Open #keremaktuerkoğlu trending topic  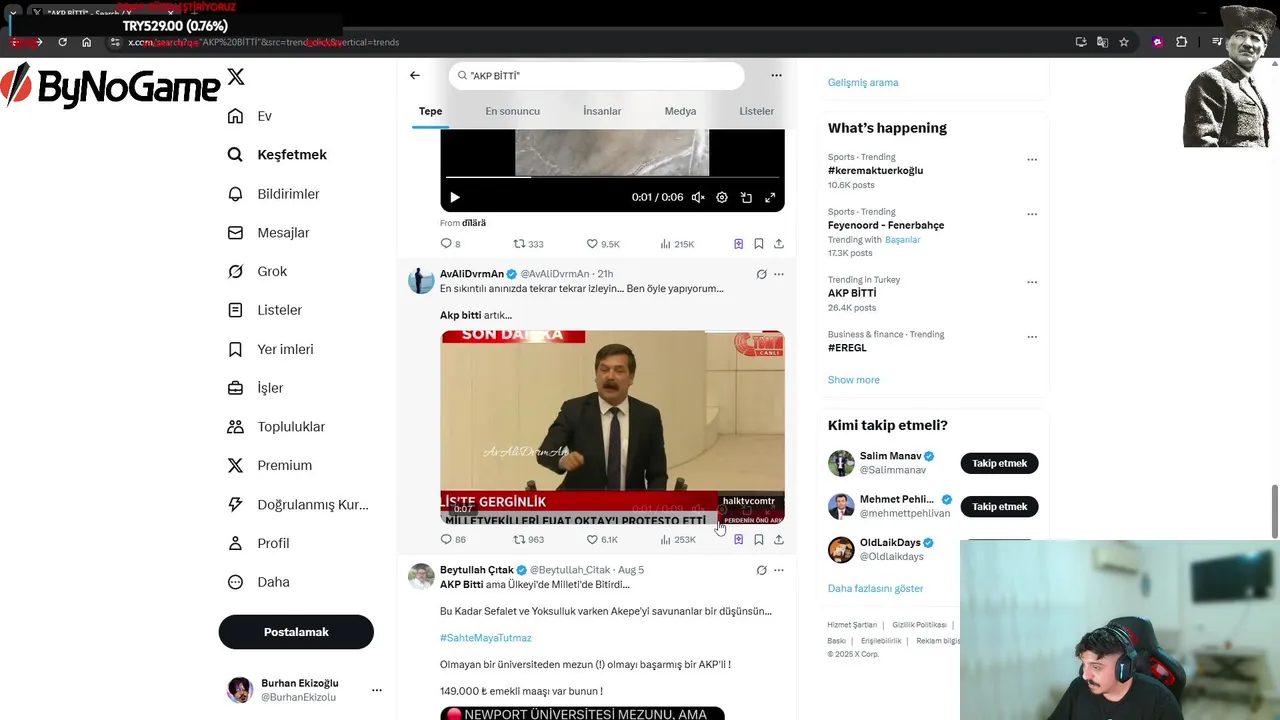[875, 170]
